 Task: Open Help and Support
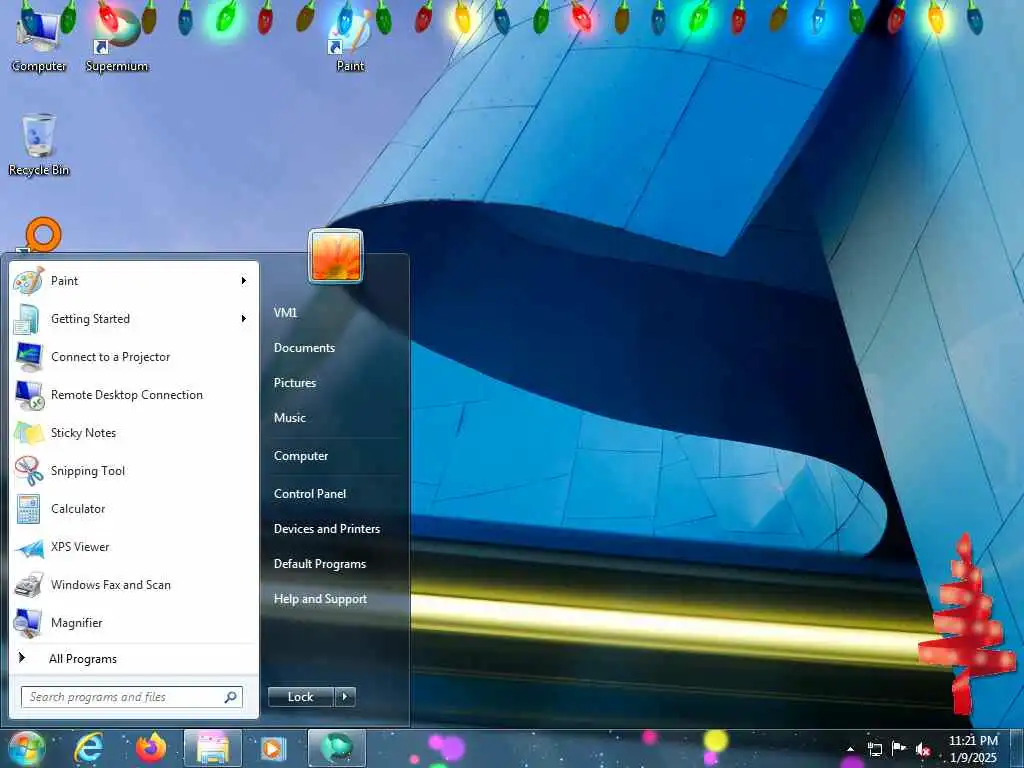pyautogui.click(x=321, y=599)
